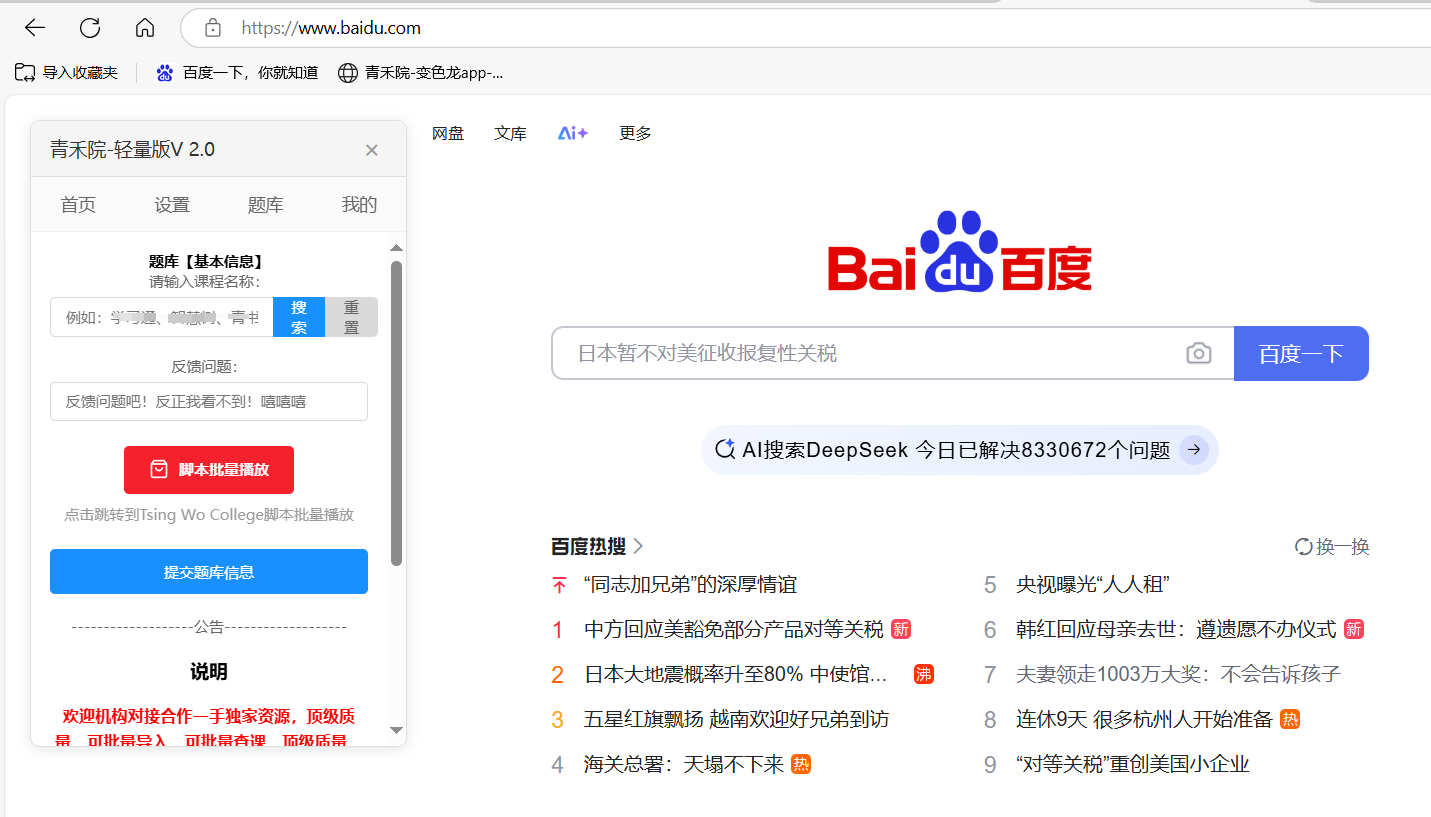This screenshot has height=817, width=1431.
Task: Reload the page with the refresh icon
Action: (x=90, y=28)
